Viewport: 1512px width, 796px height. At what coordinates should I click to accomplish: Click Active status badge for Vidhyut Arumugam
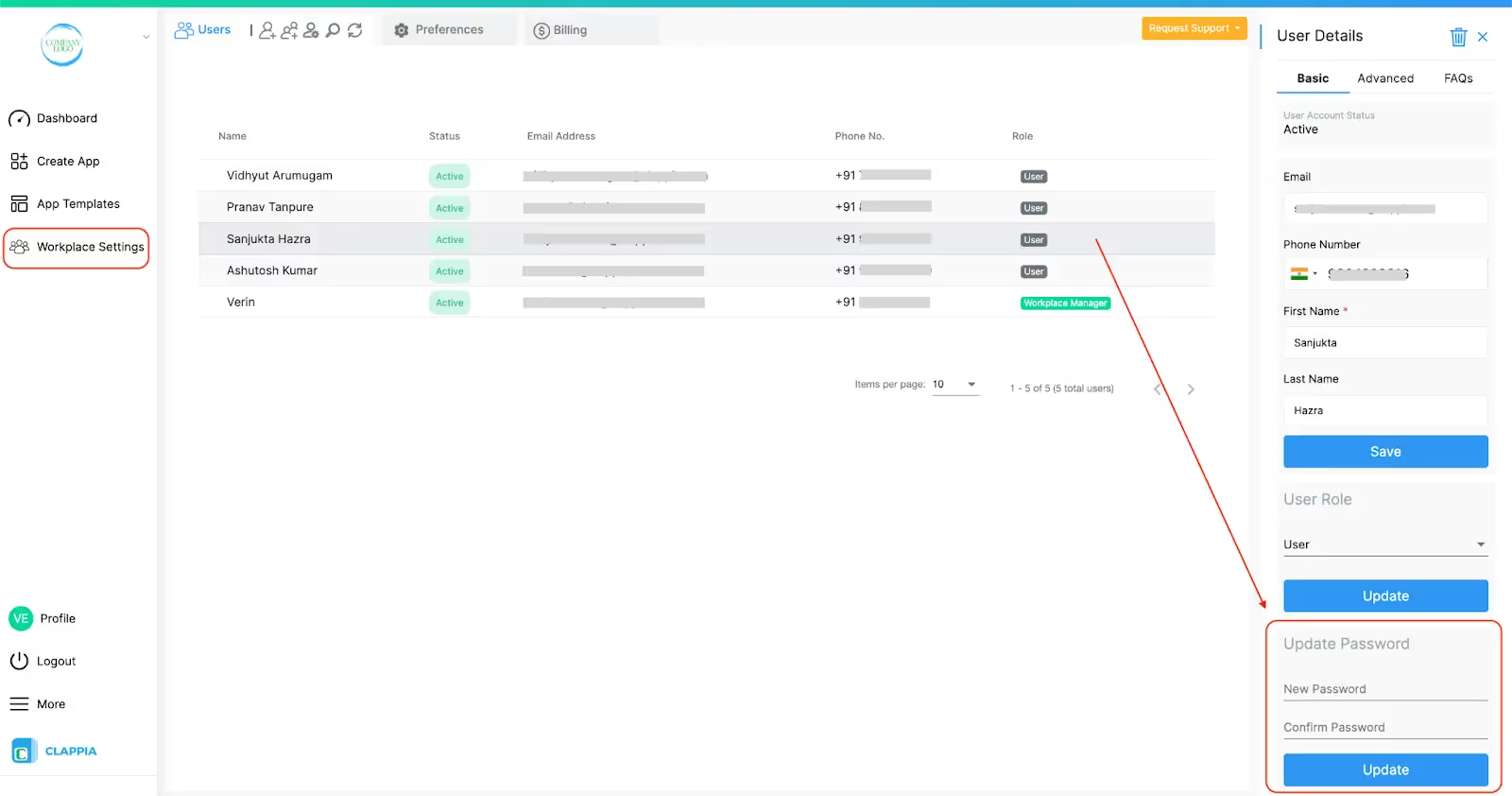click(450, 176)
